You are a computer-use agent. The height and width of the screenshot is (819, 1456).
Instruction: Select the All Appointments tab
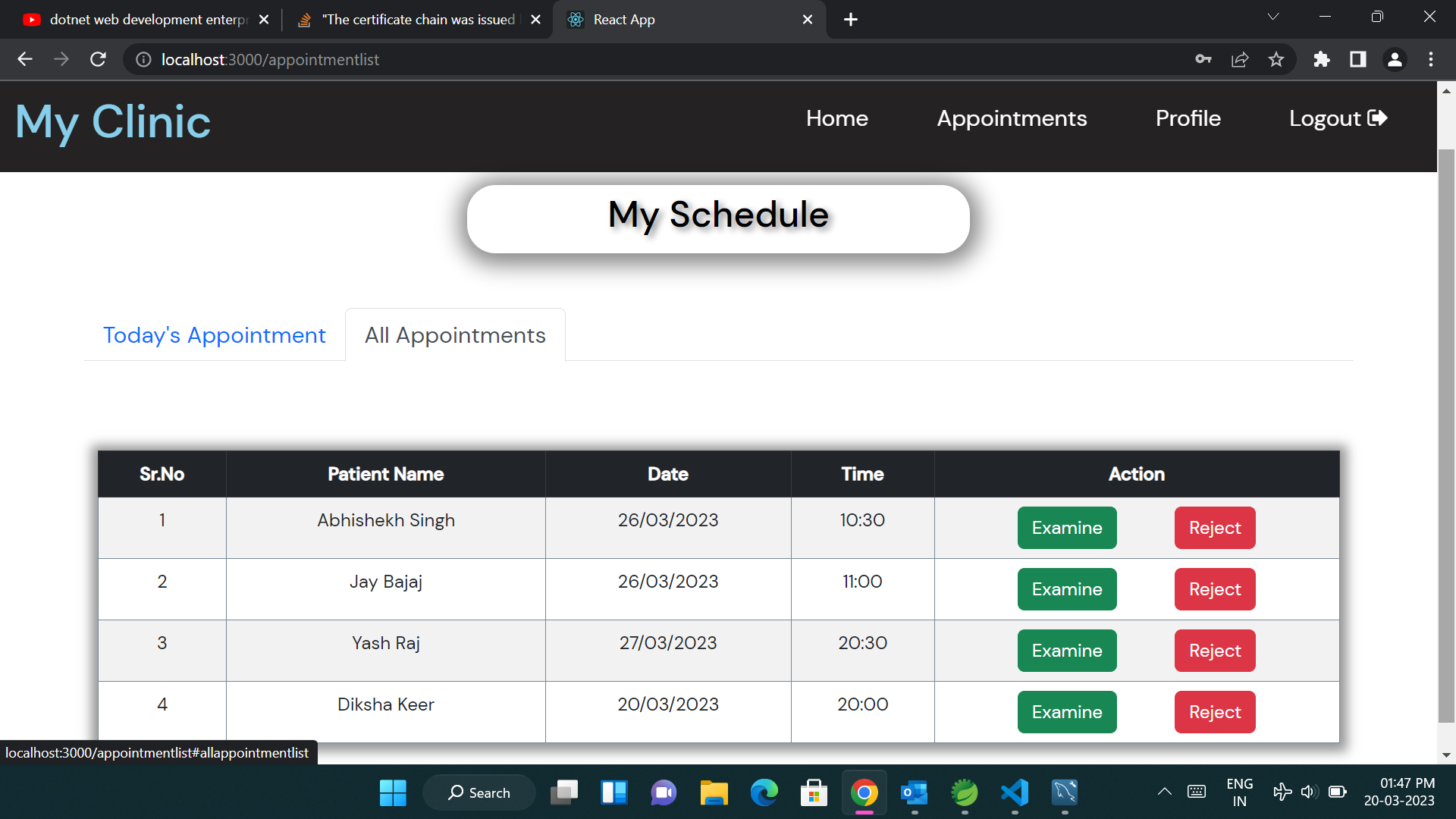[x=455, y=335]
